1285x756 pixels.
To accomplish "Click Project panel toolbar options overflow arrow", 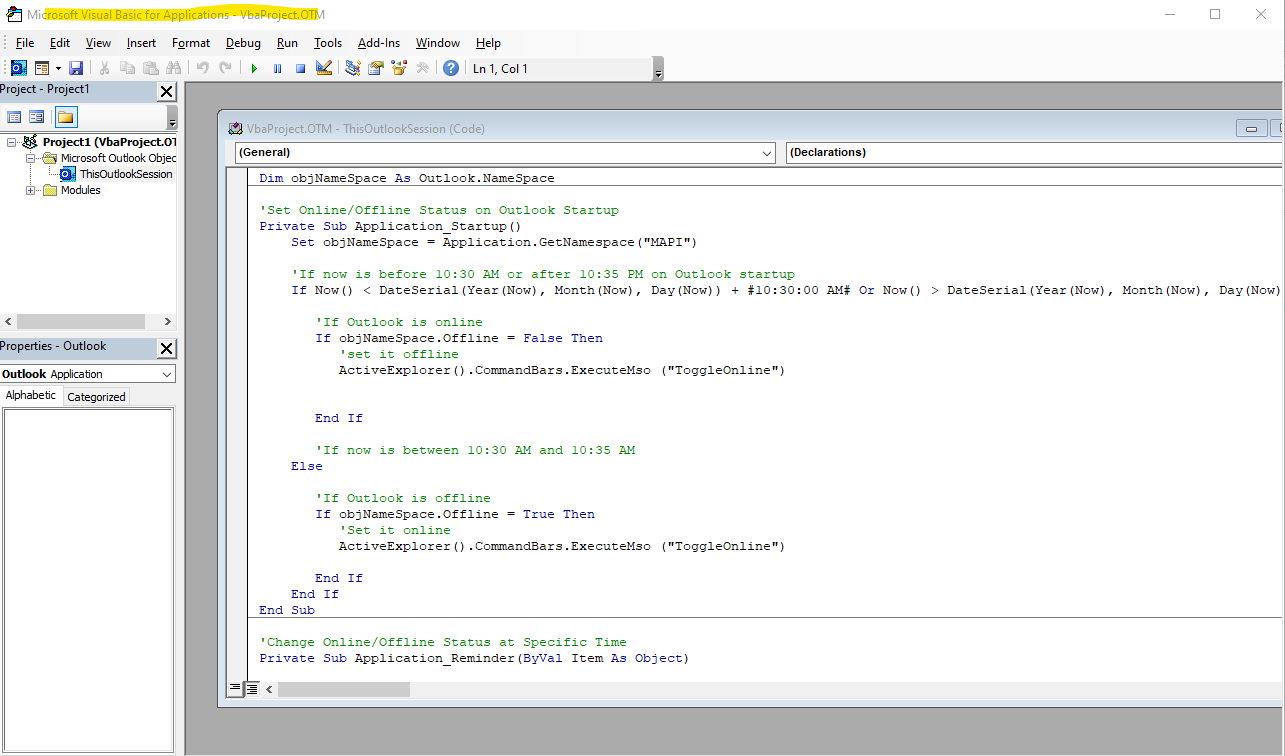I will [172, 118].
